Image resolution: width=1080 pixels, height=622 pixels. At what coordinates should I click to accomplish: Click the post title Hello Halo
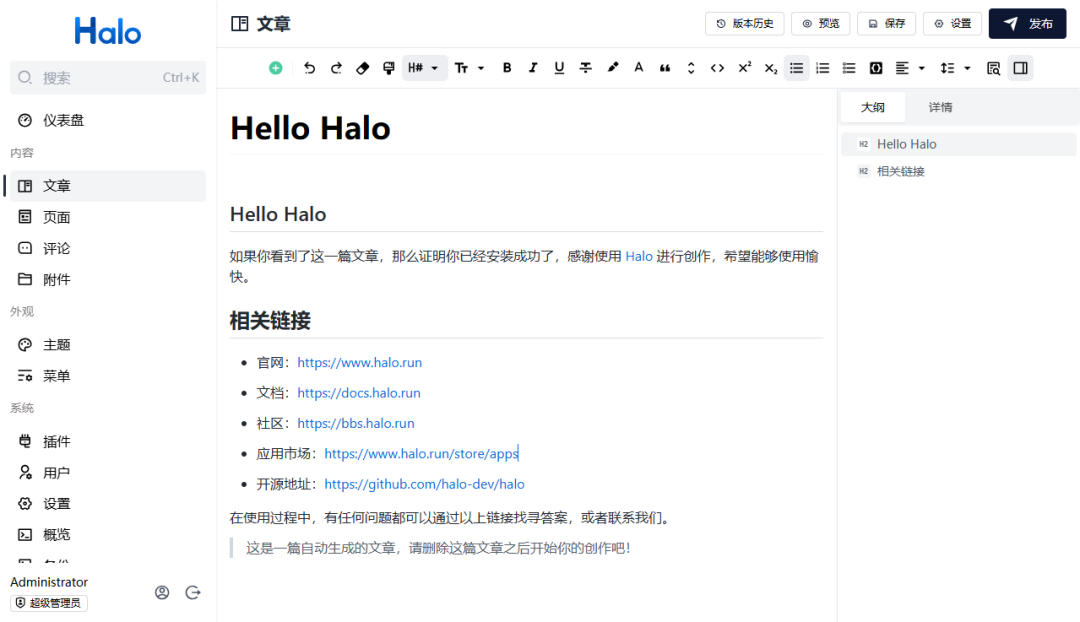click(x=310, y=128)
